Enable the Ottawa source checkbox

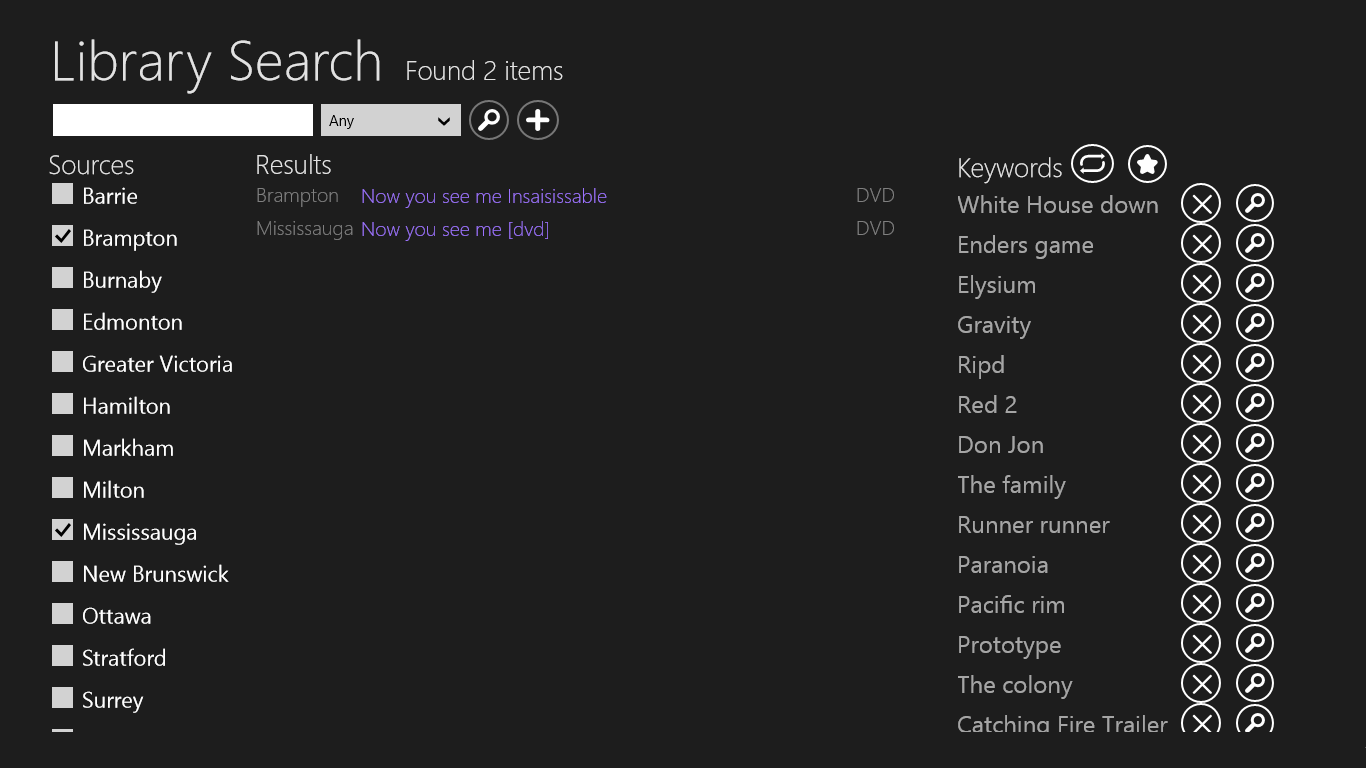click(x=63, y=614)
